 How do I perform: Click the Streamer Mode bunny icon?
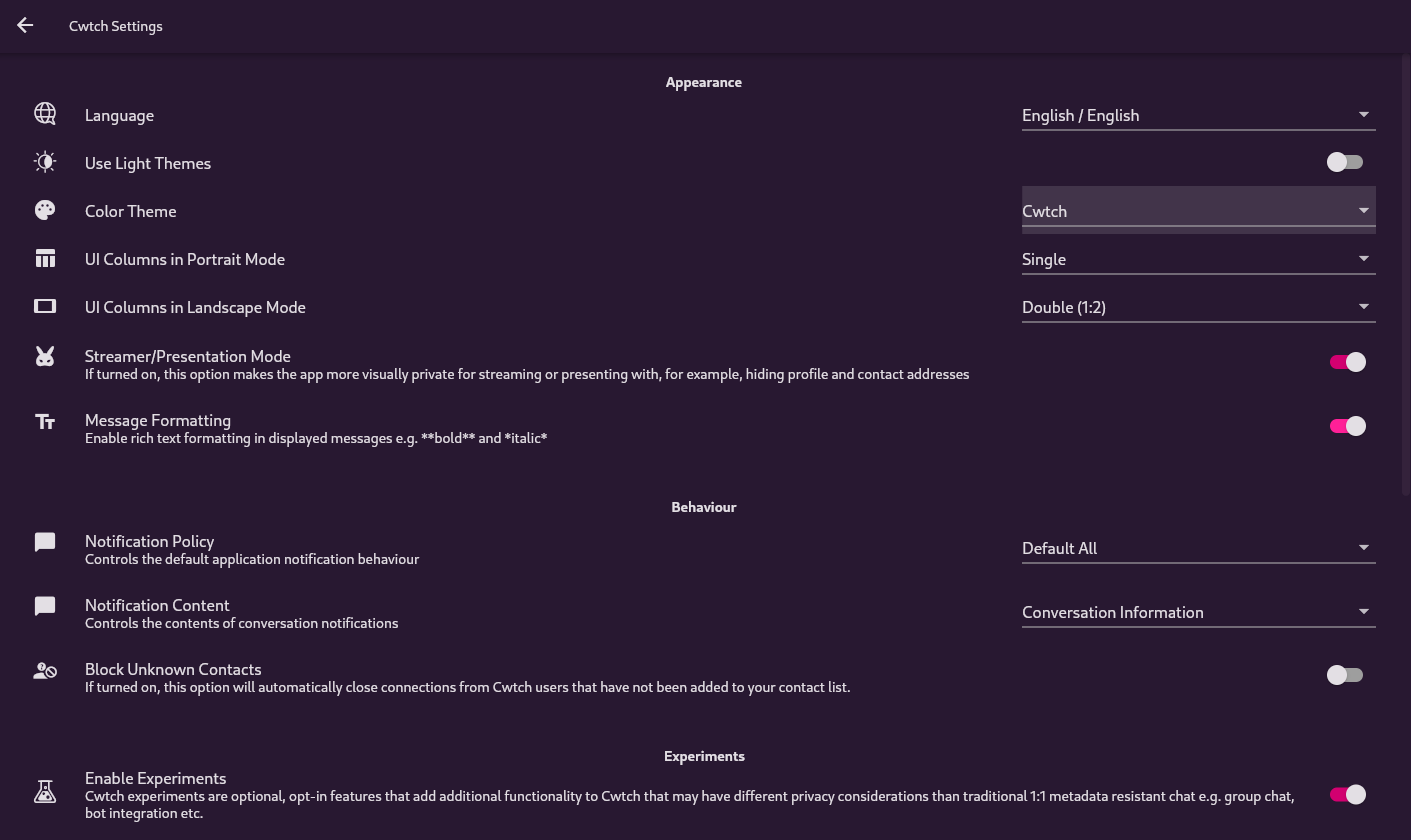click(45, 356)
